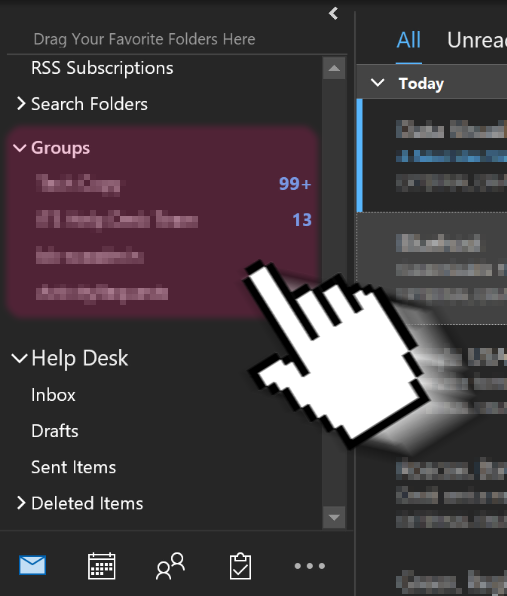Expand the Search Folders node
The width and height of the screenshot is (507, 596).
21,103
